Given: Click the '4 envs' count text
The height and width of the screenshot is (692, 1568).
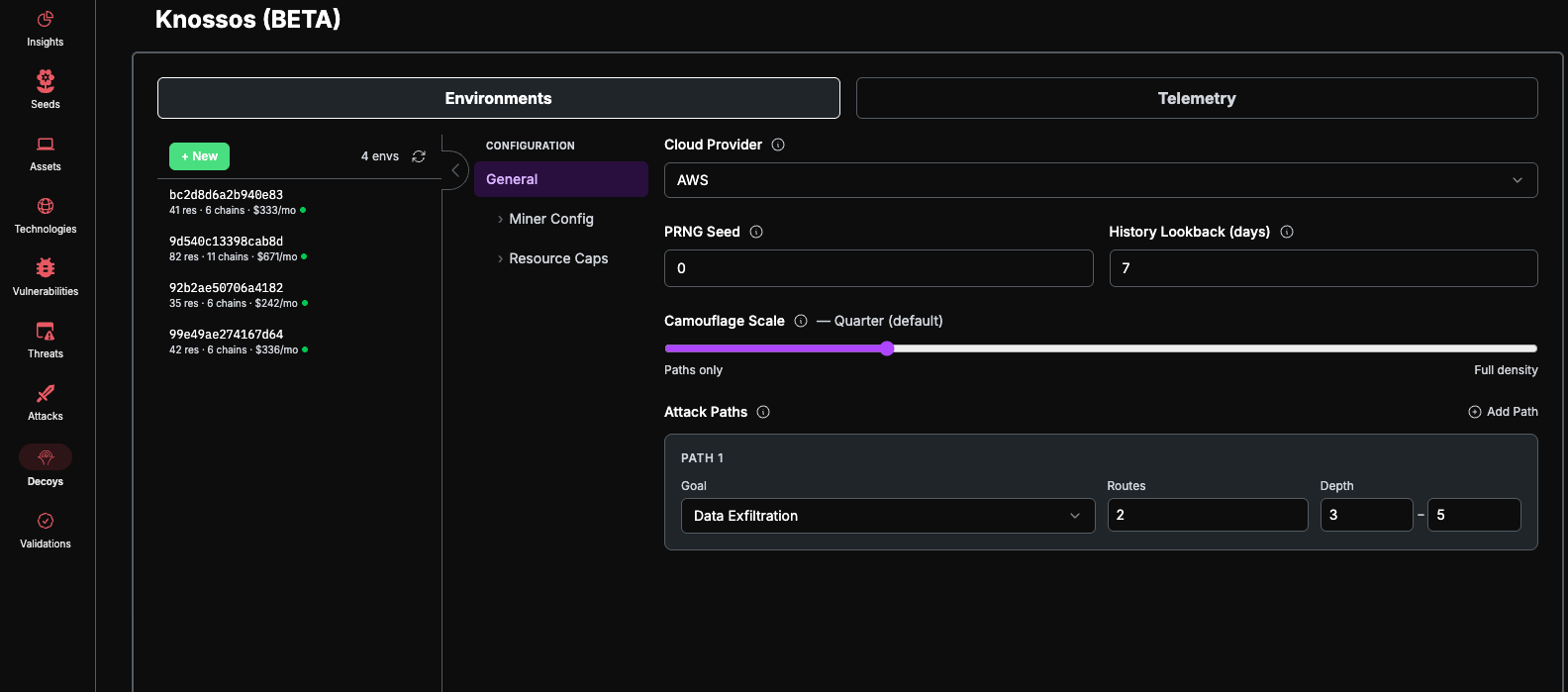Looking at the screenshot, I should (x=380, y=156).
